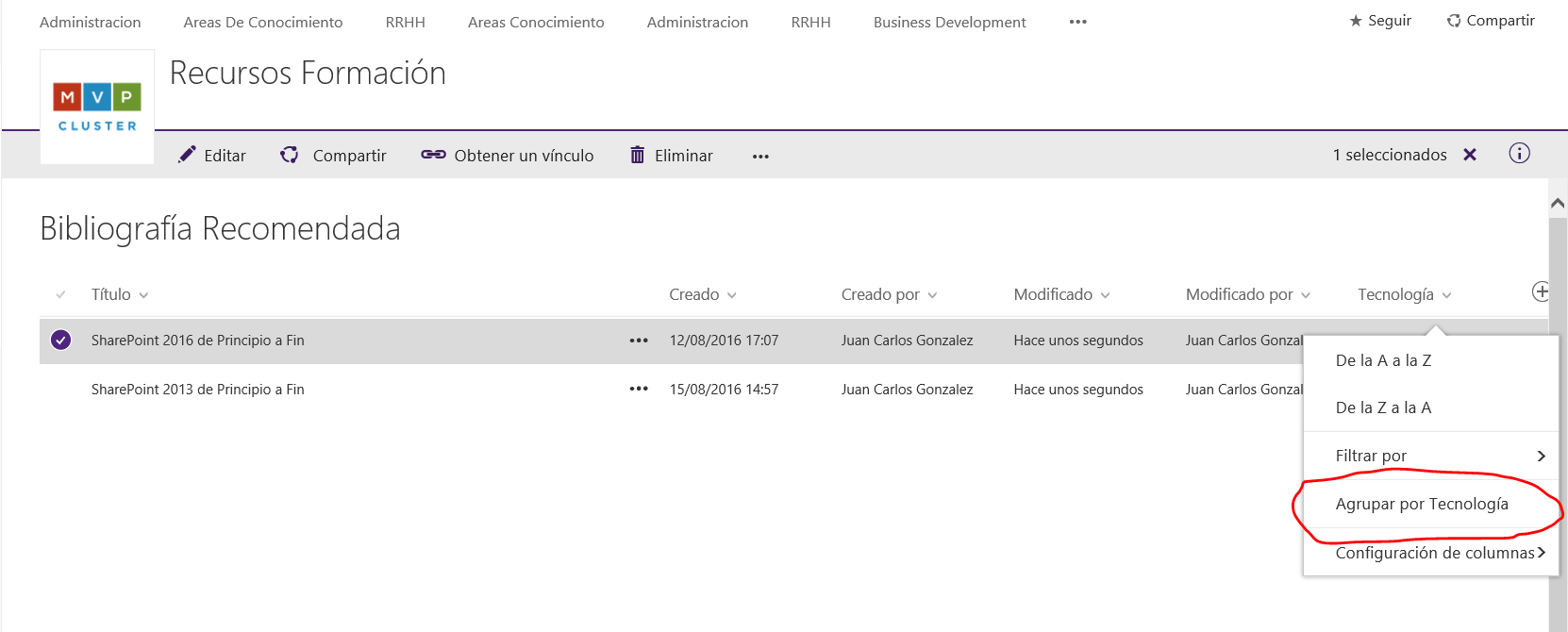The width and height of the screenshot is (1568, 632).
Task: Open the details pane info icon
Action: coord(1519,154)
